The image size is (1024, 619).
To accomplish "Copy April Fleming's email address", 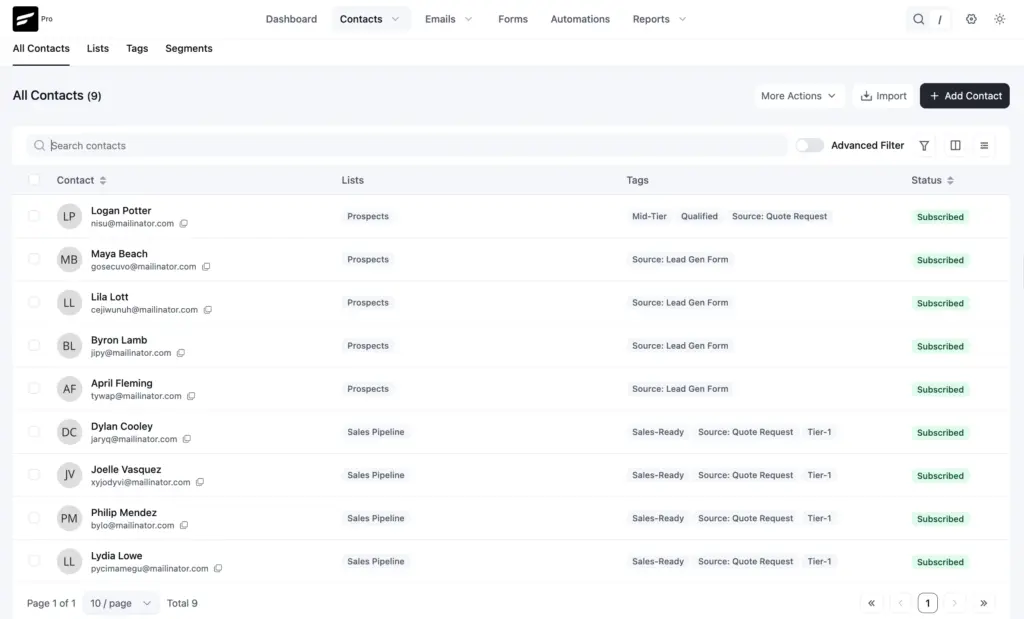I will pos(191,396).
